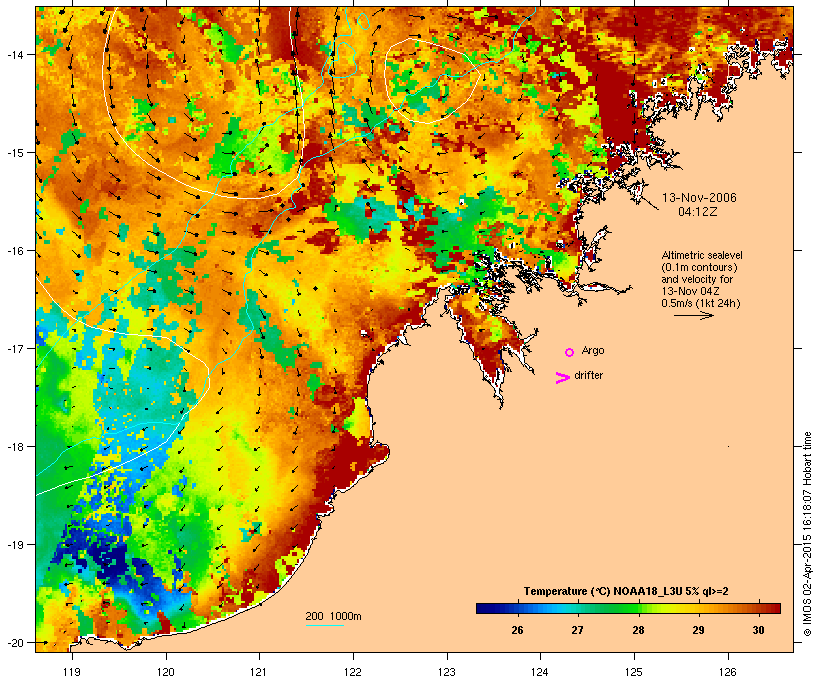Select the 13-Nov-2006 04:12Z date label
Screen dimensions: 820x680
[699, 205]
